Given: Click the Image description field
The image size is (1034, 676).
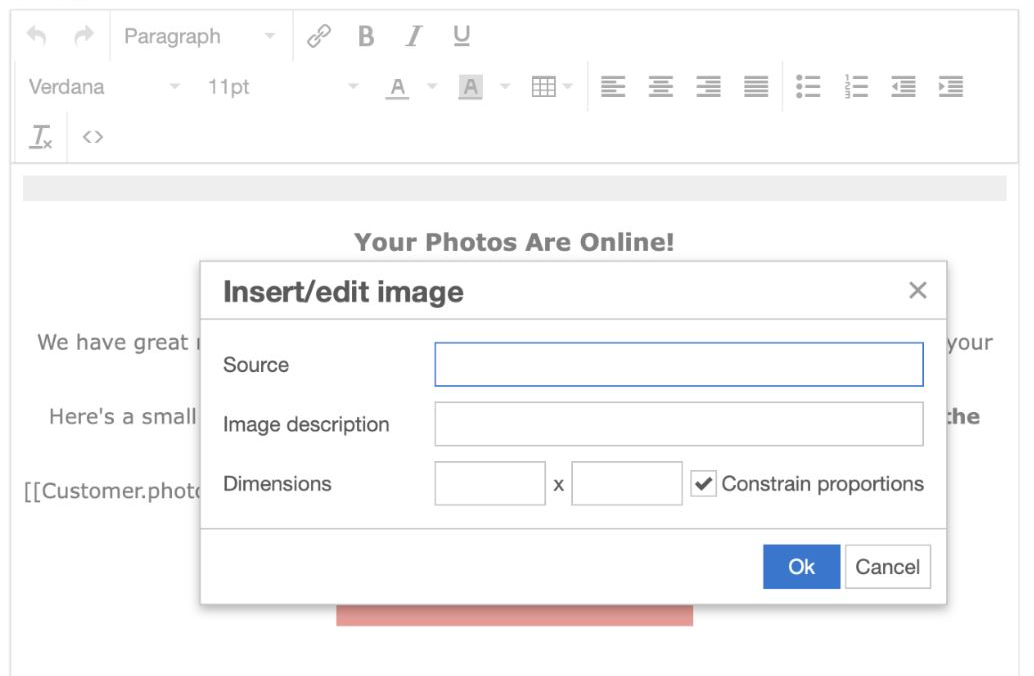Looking at the screenshot, I should point(679,424).
